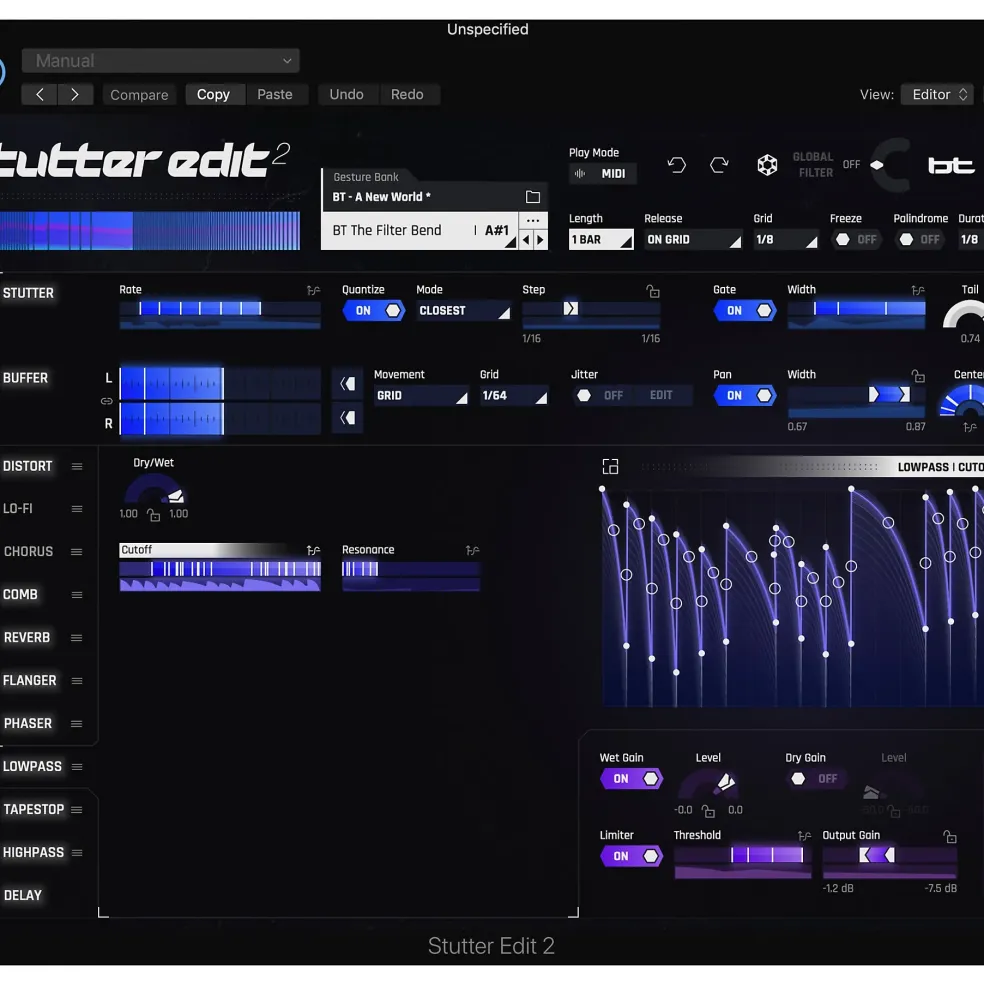Click the Jitter EDIT button
The width and height of the screenshot is (984, 985).
(x=661, y=395)
